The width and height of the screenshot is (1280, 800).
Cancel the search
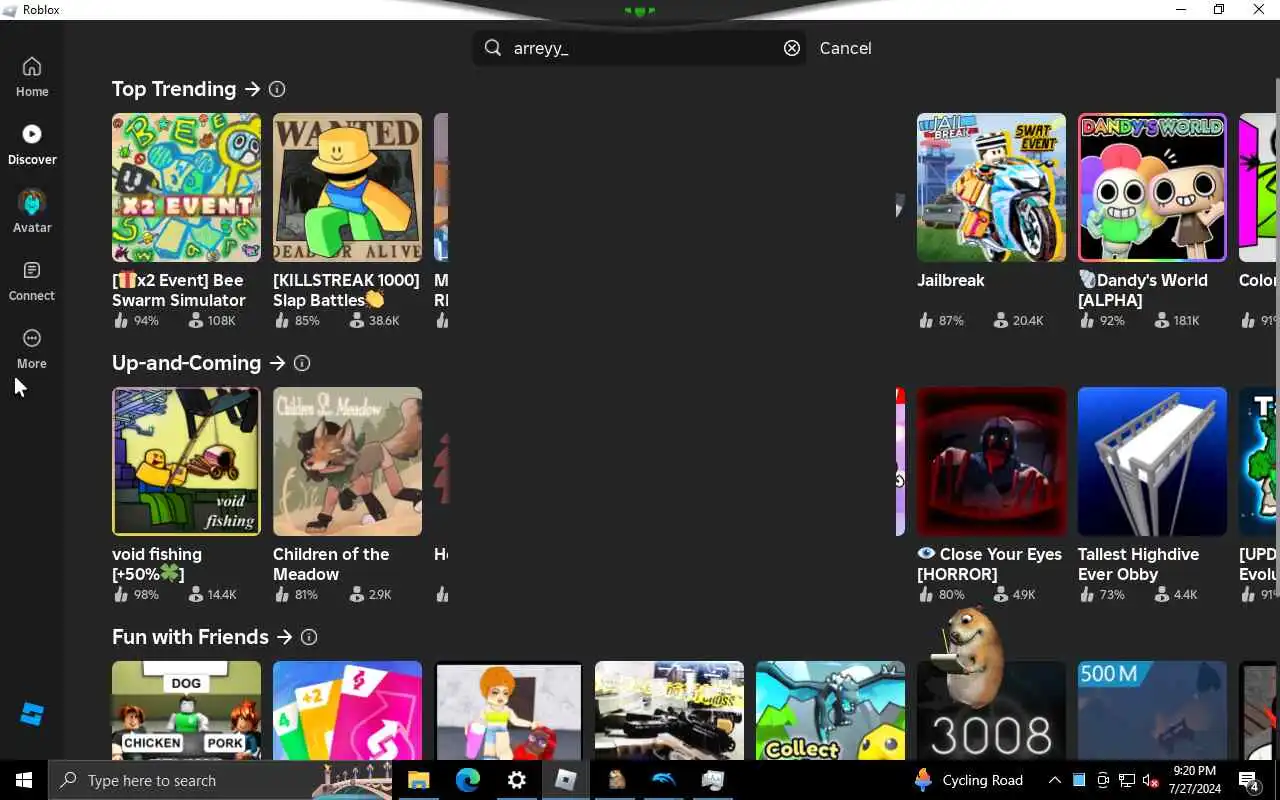point(845,48)
